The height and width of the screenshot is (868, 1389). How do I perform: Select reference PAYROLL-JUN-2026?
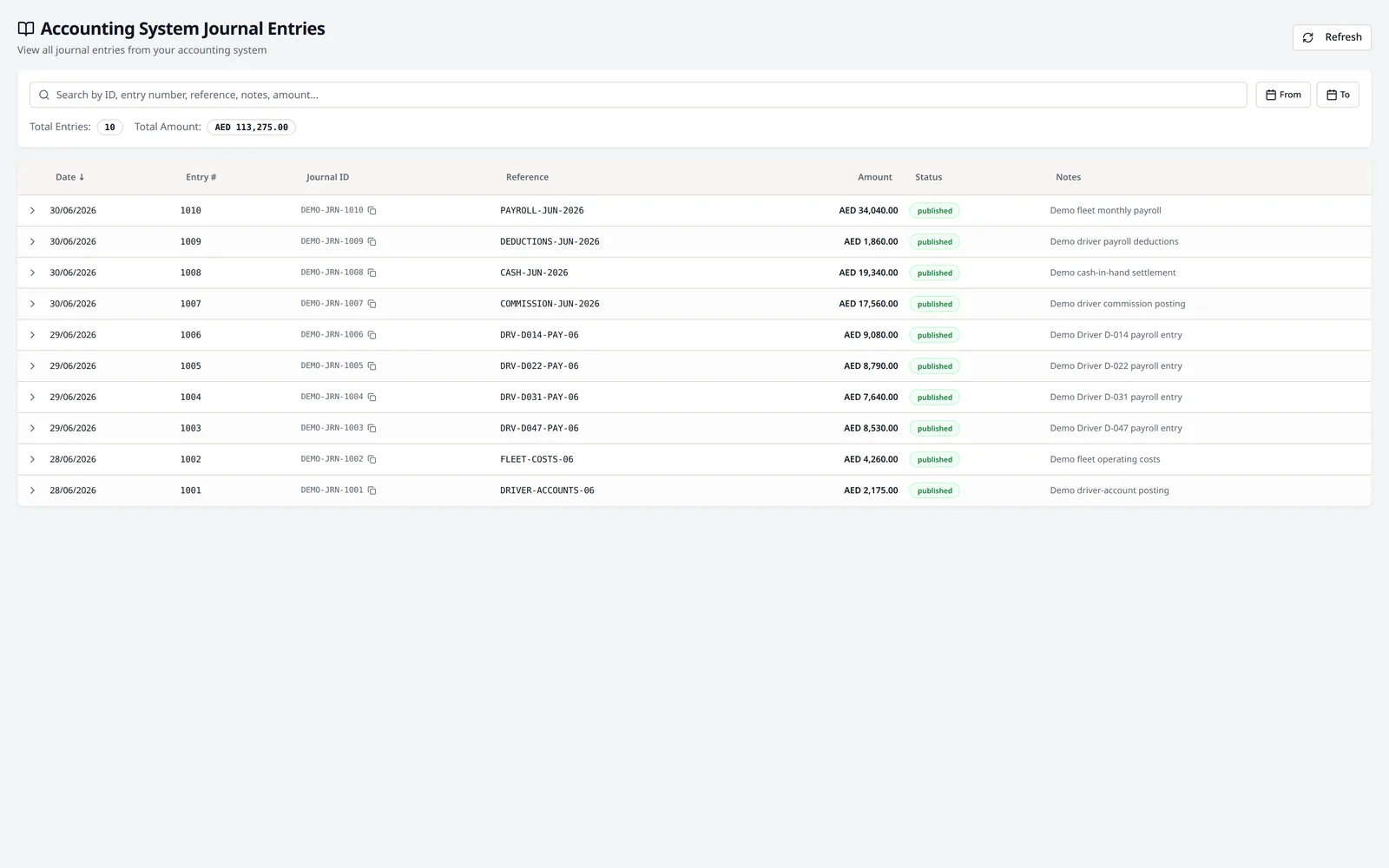point(542,211)
